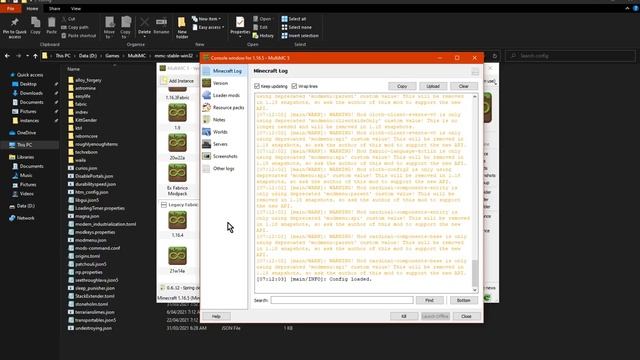Upload the Minecraft log
Screen dimensions: 640x360
433,86
